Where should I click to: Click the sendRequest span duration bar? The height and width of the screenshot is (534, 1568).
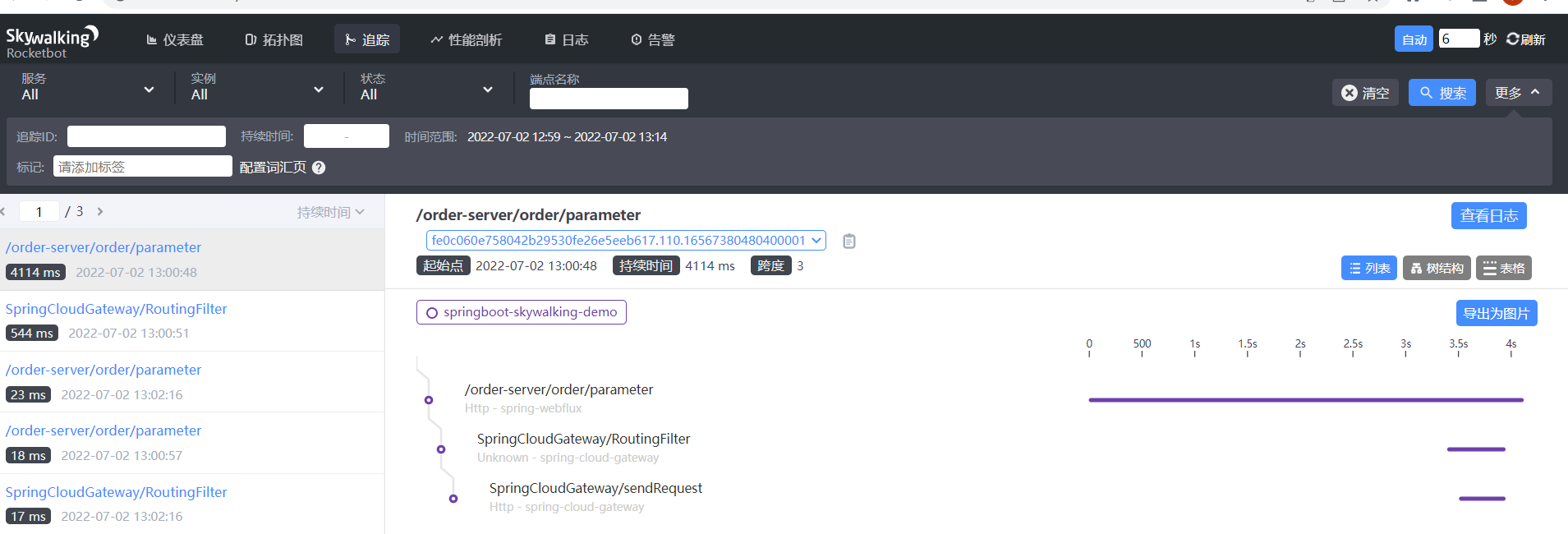[x=1482, y=499]
